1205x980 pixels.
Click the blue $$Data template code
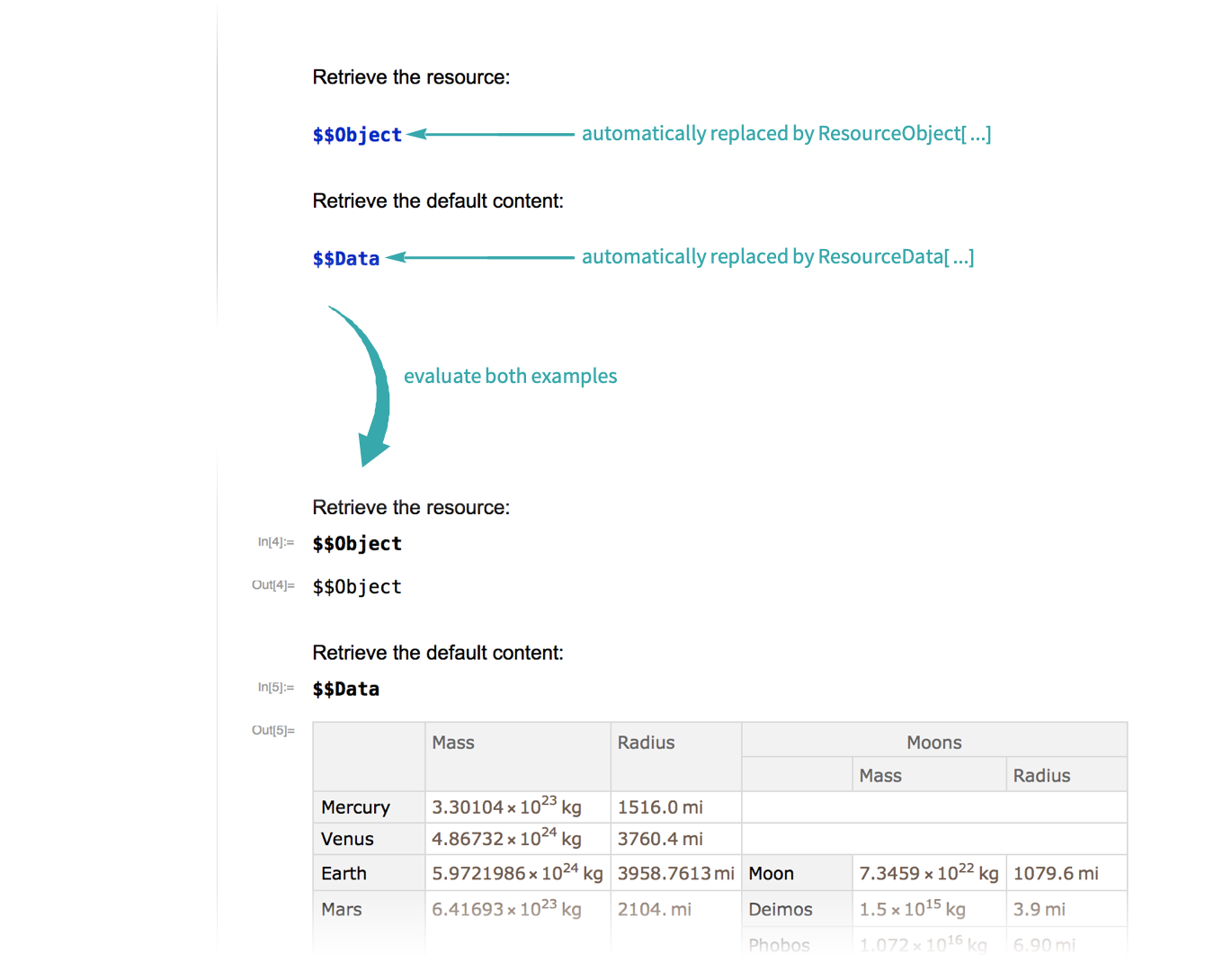point(346,259)
